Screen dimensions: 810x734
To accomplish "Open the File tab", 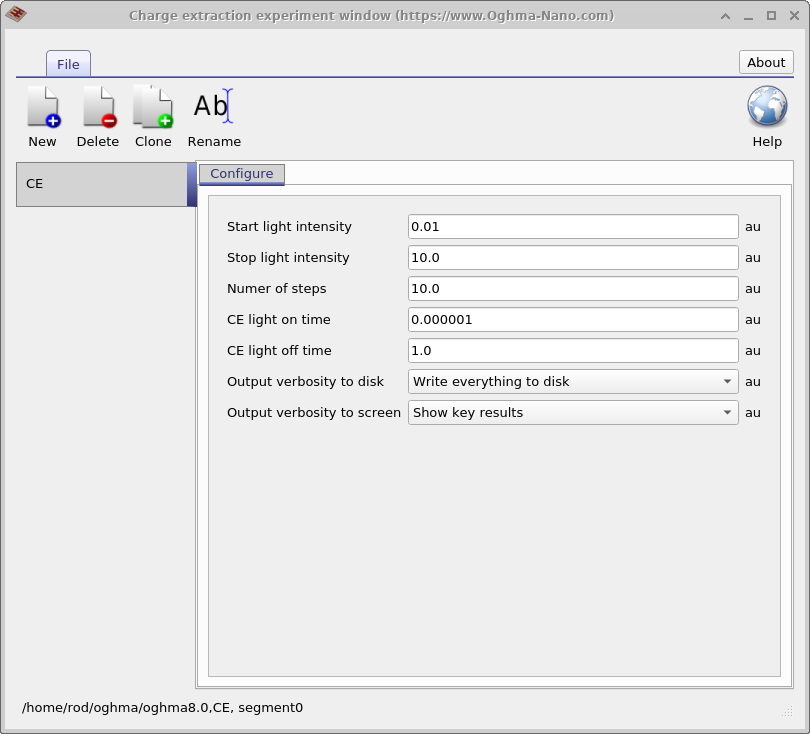I will click(67, 63).
